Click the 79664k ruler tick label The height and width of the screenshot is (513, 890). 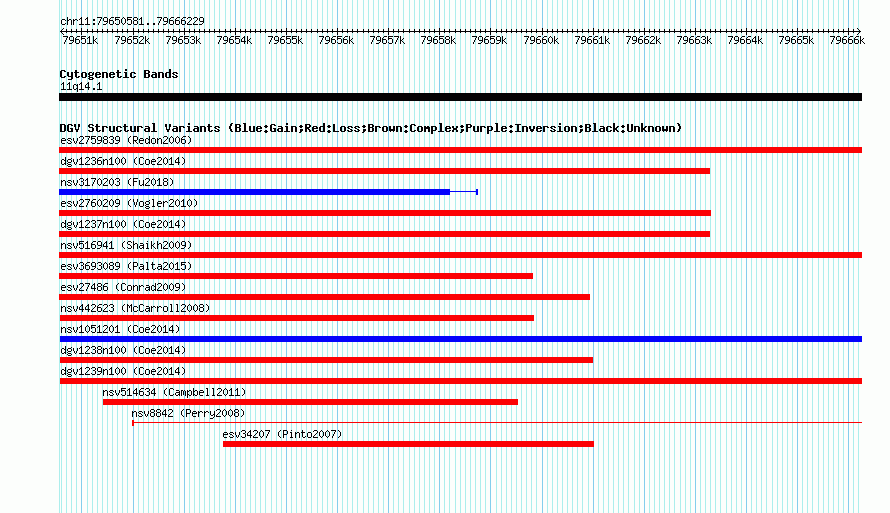(x=745, y=40)
